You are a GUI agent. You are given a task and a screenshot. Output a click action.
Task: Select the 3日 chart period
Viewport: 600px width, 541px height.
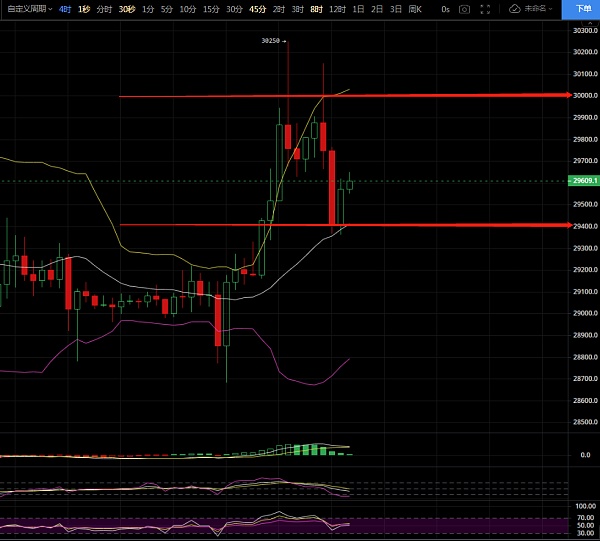pos(396,9)
